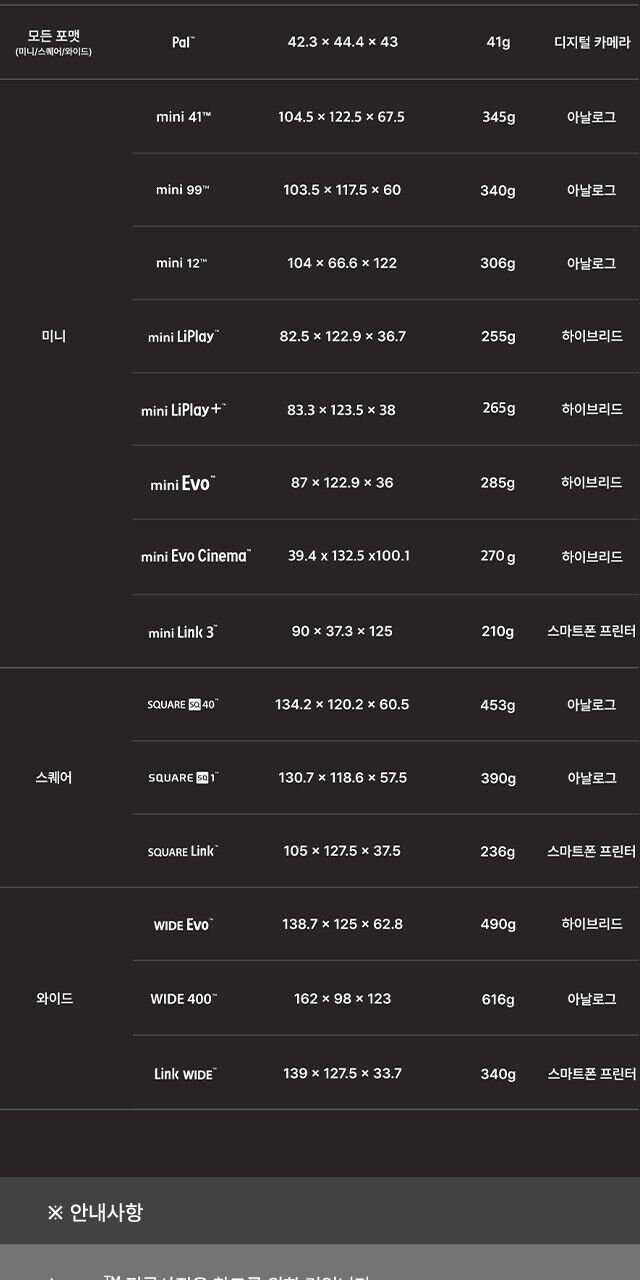This screenshot has height=1280, width=640.
Task: Open the SQUARE Link model entry
Action: [182, 851]
